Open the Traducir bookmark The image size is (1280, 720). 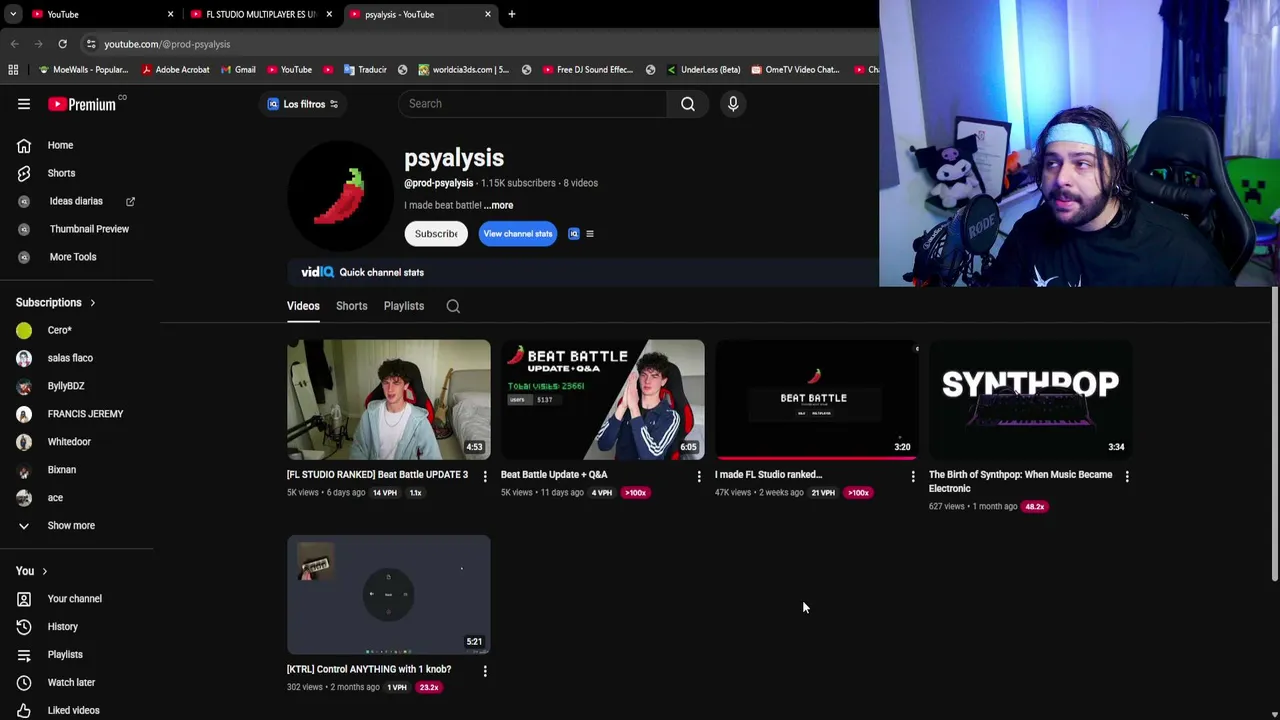coord(365,70)
